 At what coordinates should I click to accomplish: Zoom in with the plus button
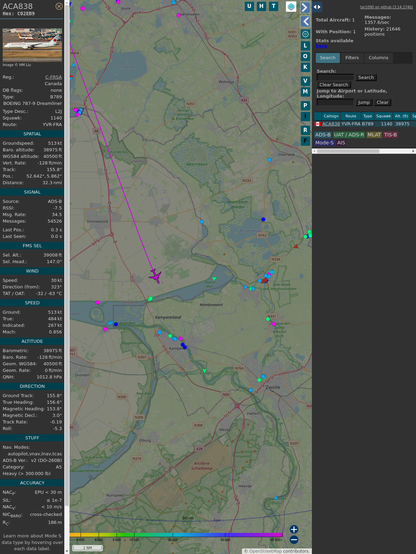(294, 529)
